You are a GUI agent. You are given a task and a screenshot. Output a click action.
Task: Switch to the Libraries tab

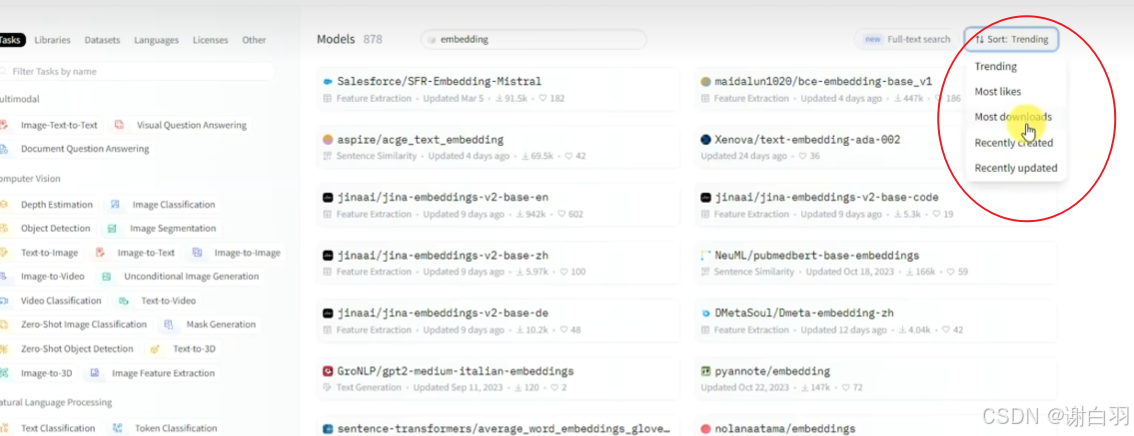point(52,40)
